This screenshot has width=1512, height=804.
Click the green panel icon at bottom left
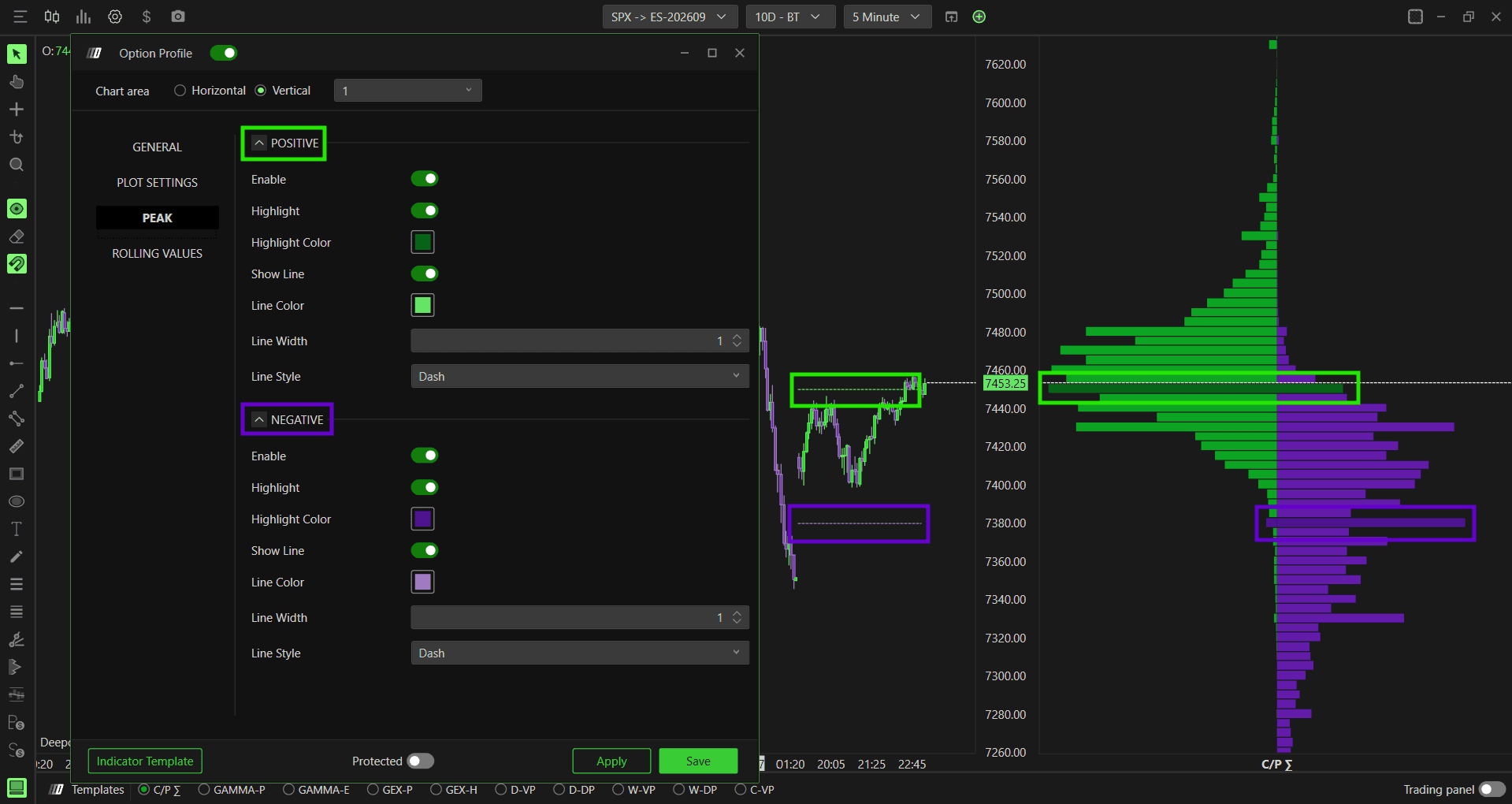pos(17,787)
